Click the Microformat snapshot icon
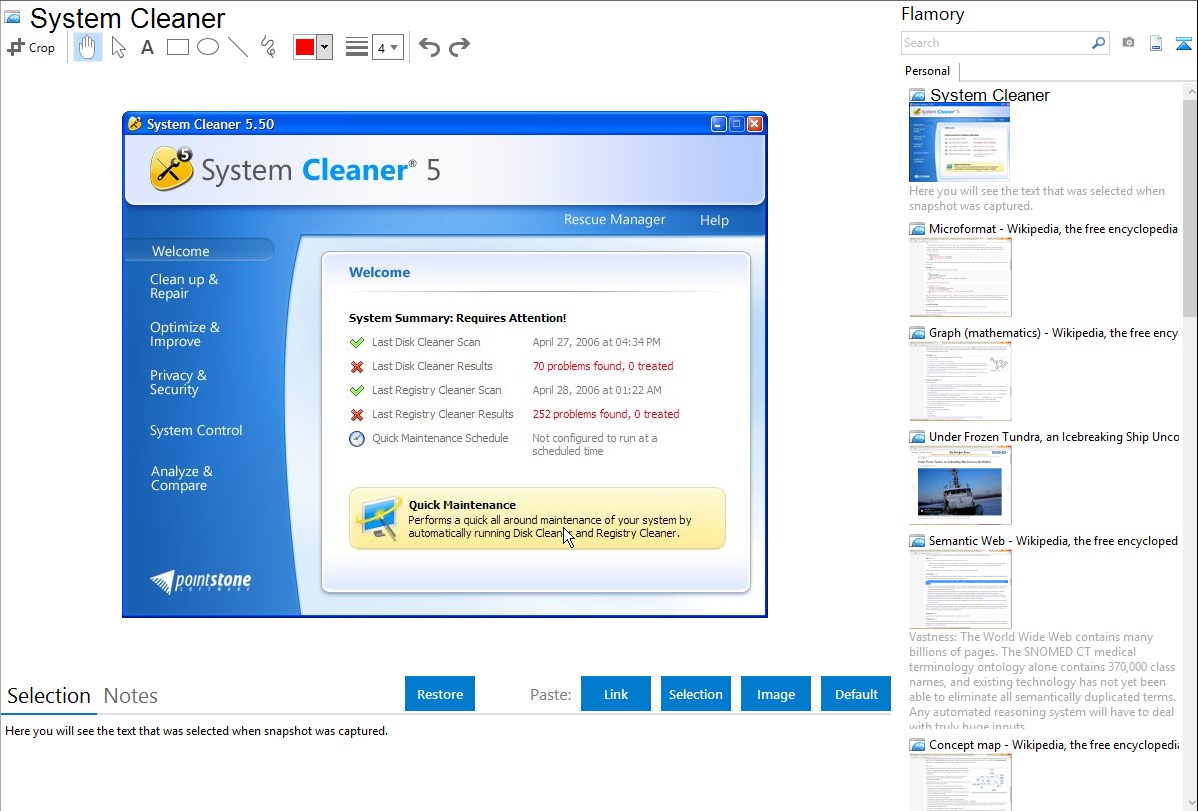The width and height of the screenshot is (1198, 811). tap(917, 229)
